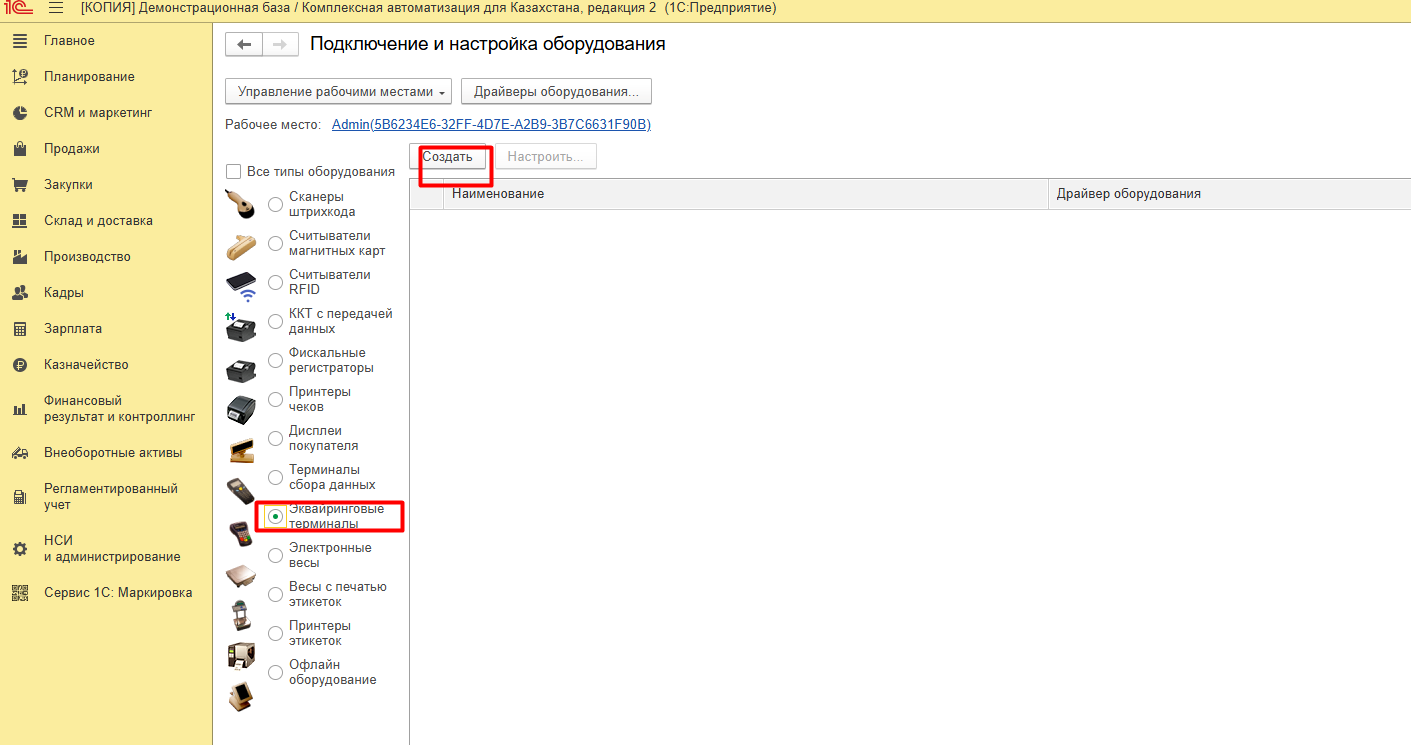Click the Закупки shopping cart icon
The image size is (1411, 745).
click(20, 185)
